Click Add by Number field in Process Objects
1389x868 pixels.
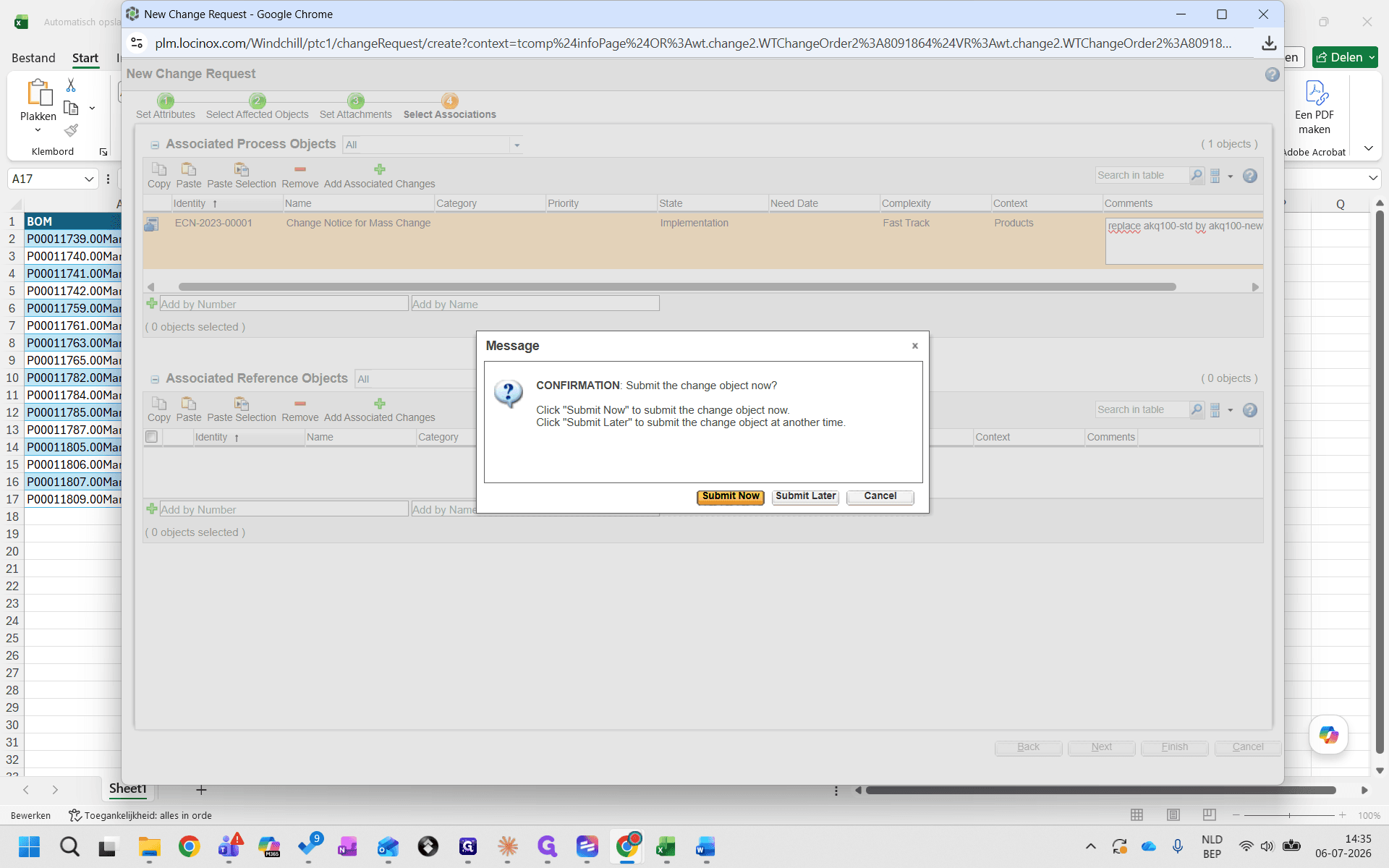284,305
